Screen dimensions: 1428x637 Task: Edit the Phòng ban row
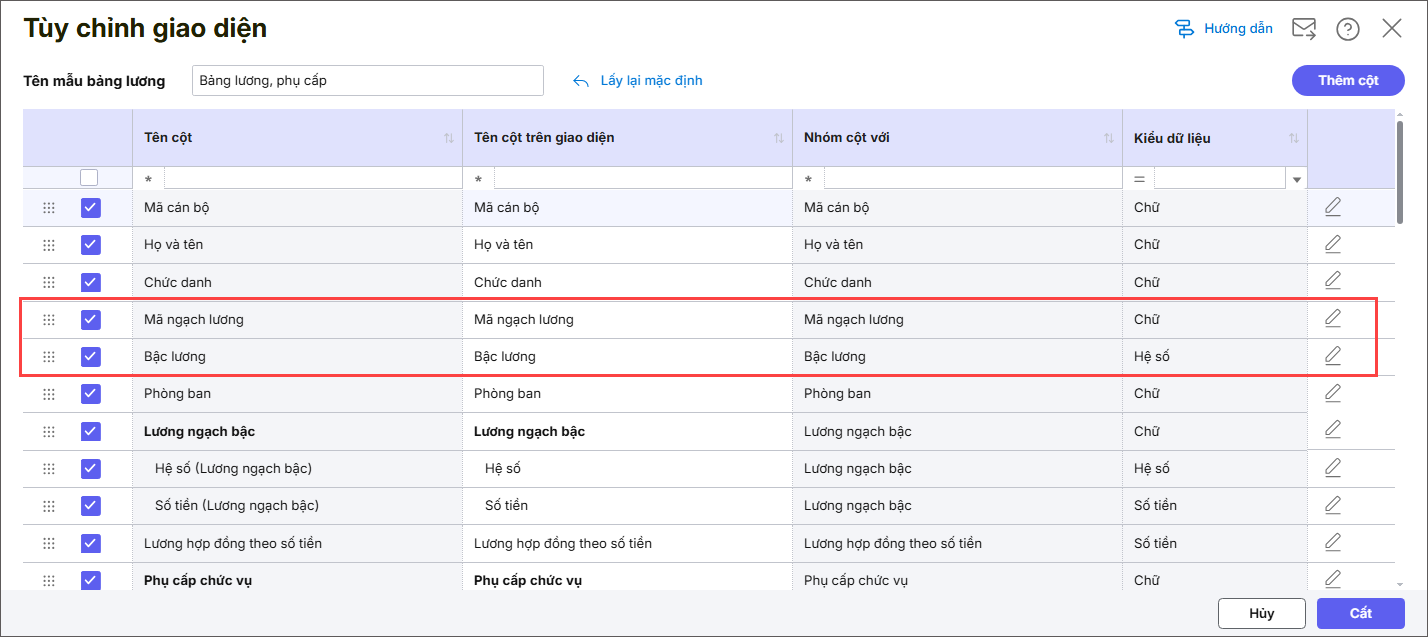pos(1332,393)
